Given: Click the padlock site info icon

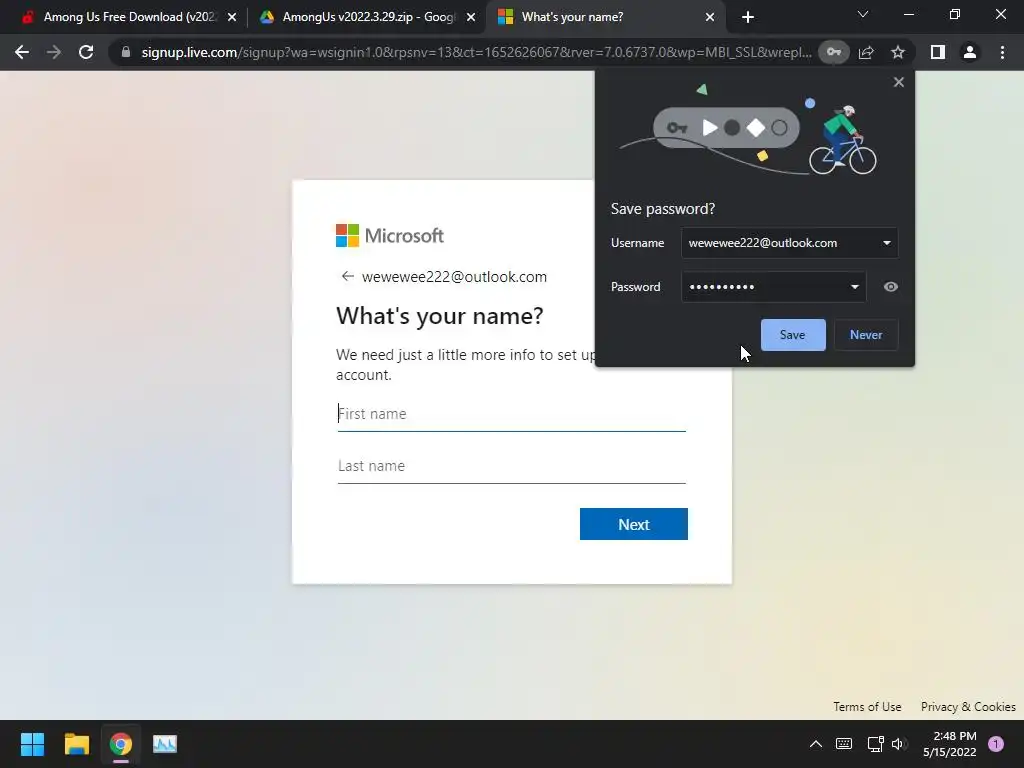Looking at the screenshot, I should pos(126,52).
